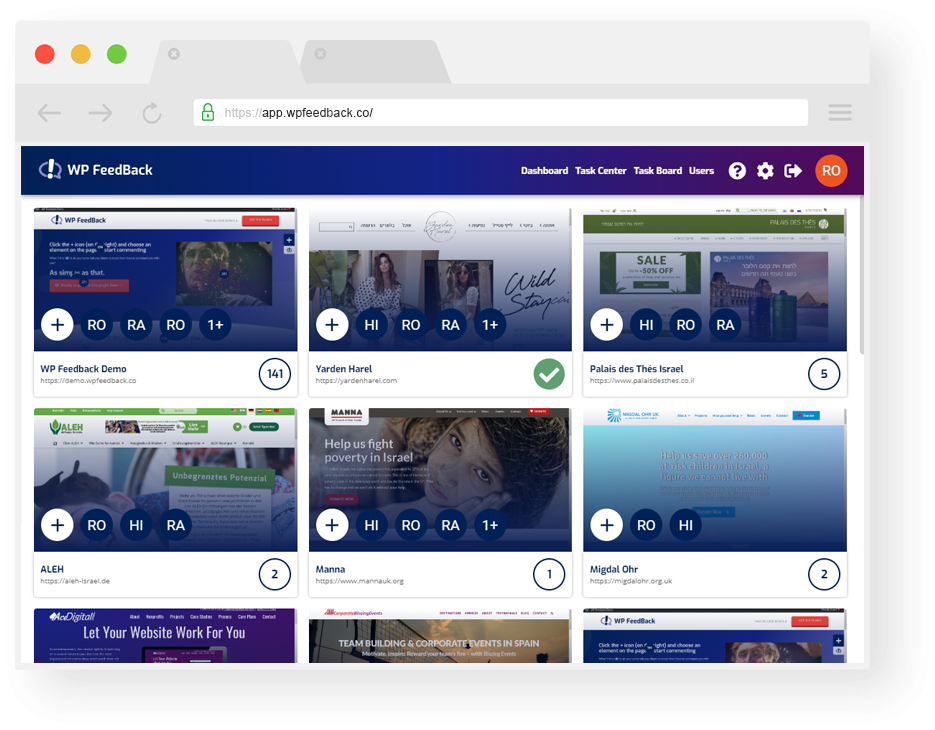Click https://migdalohr.org.uk URL text
The image size is (935, 730).
[x=631, y=581]
